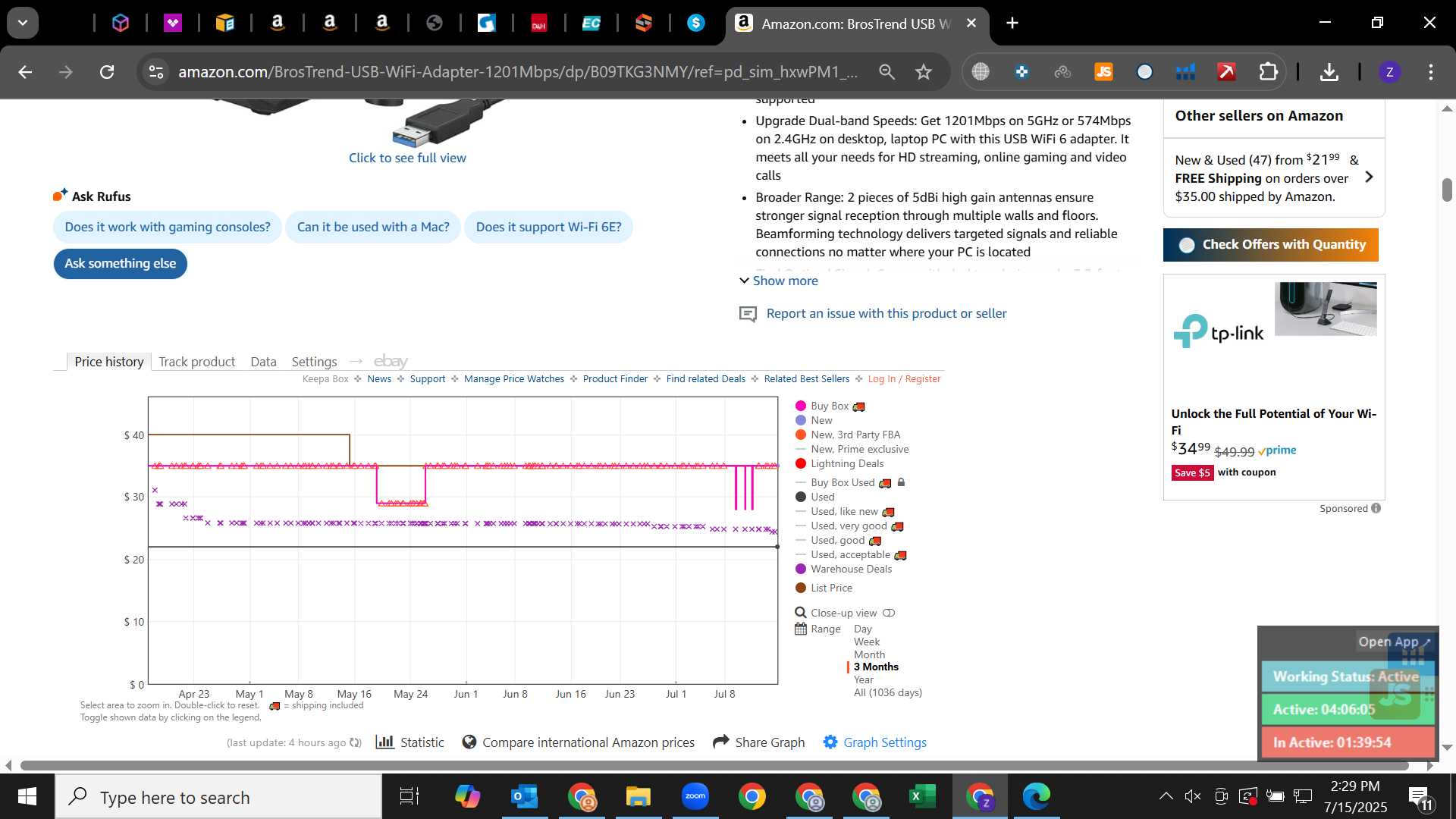Click the Statistic bar chart icon
This screenshot has width=1456, height=819.
385,742
